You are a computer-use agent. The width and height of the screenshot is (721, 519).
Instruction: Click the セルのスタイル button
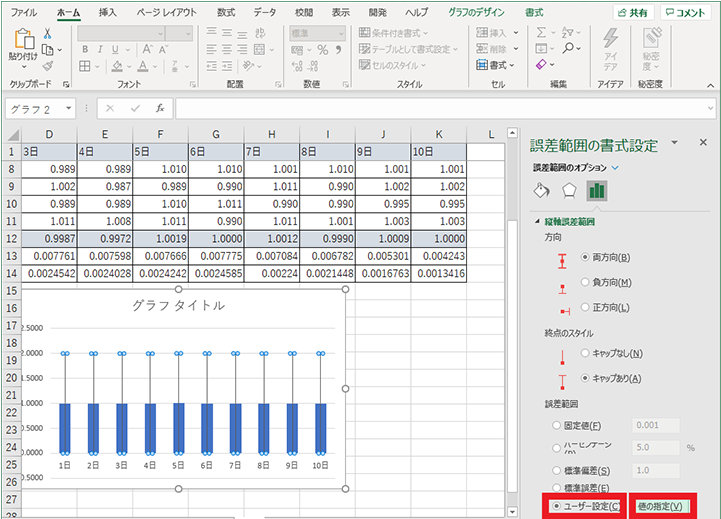pos(392,65)
